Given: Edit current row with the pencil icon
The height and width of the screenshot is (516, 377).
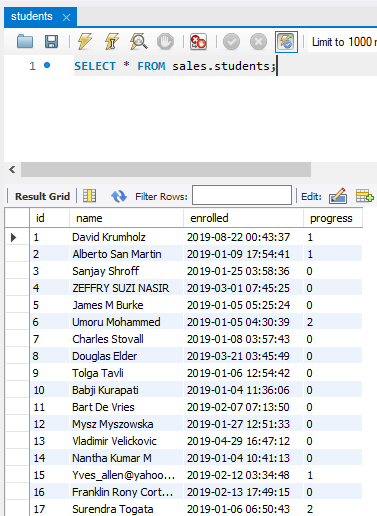Looking at the screenshot, I should click(338, 196).
